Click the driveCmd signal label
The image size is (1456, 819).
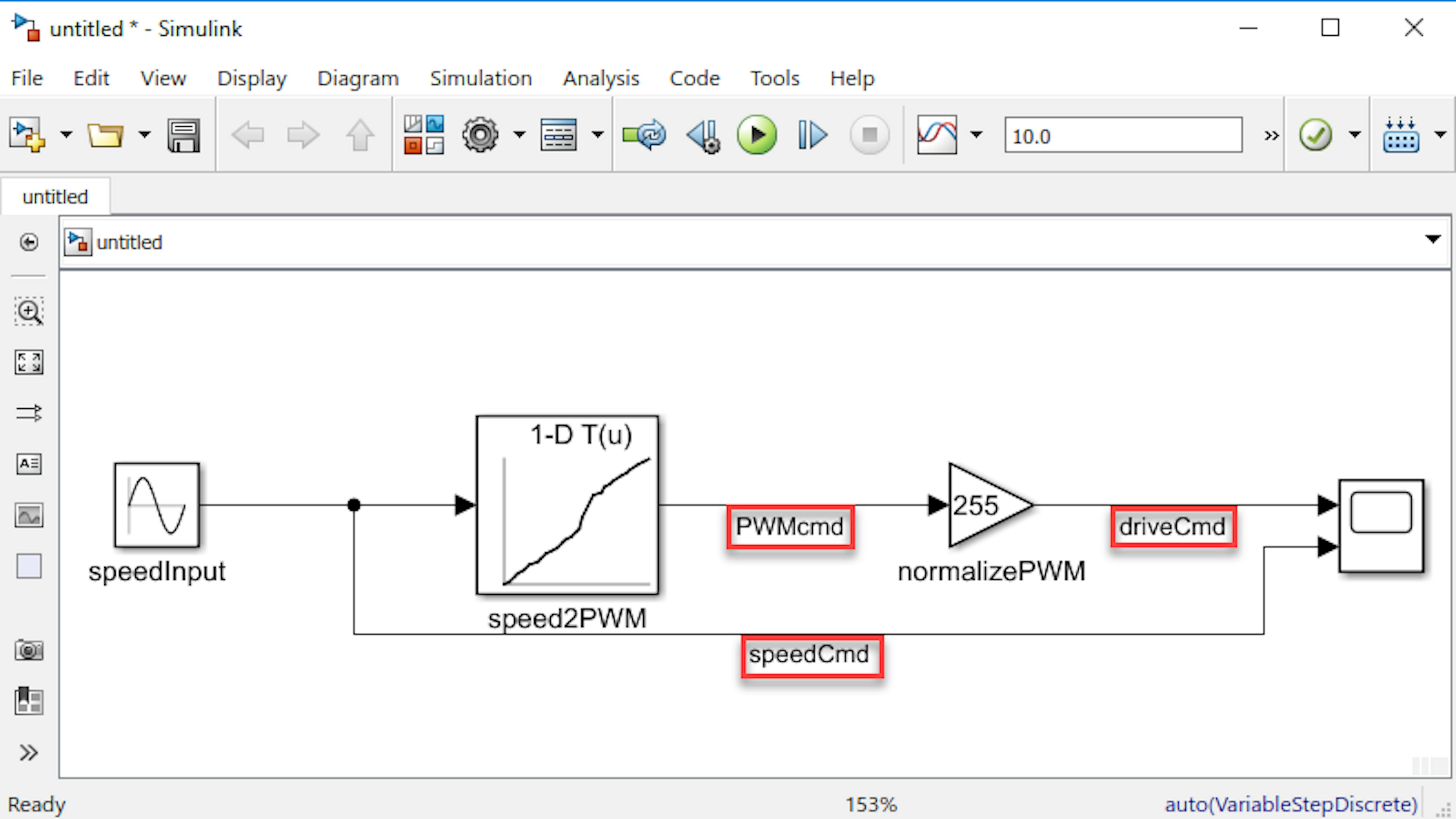1173,527
